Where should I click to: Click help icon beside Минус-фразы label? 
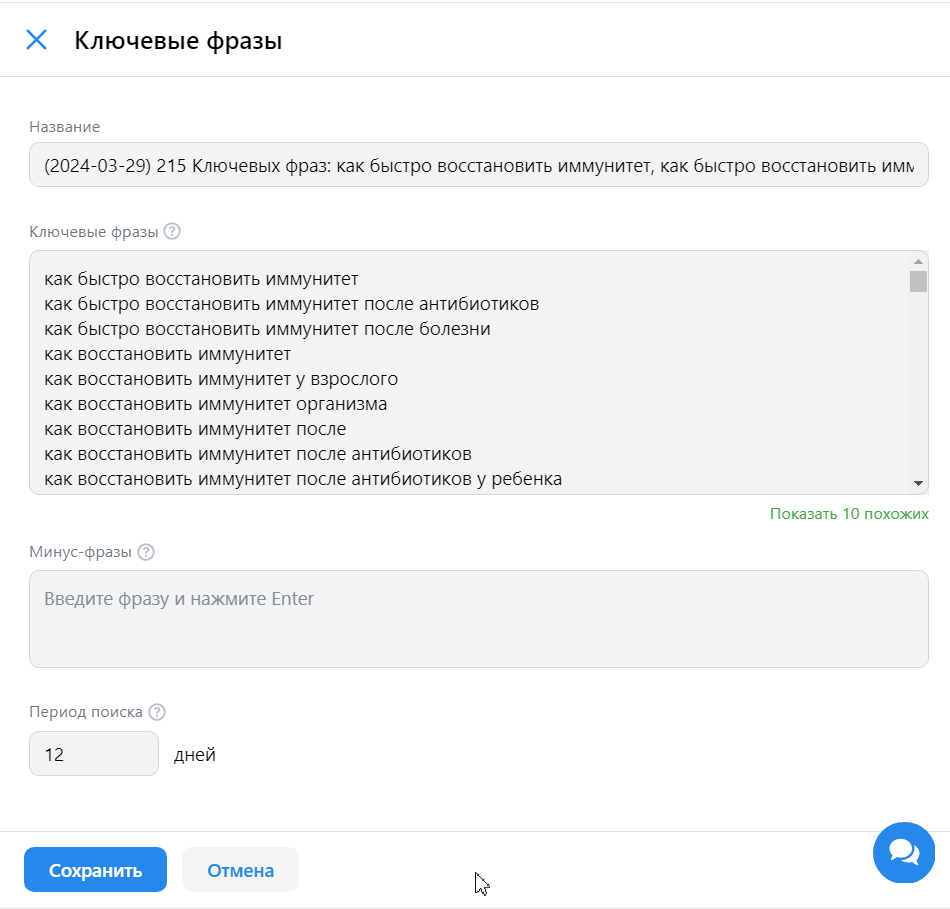click(146, 552)
